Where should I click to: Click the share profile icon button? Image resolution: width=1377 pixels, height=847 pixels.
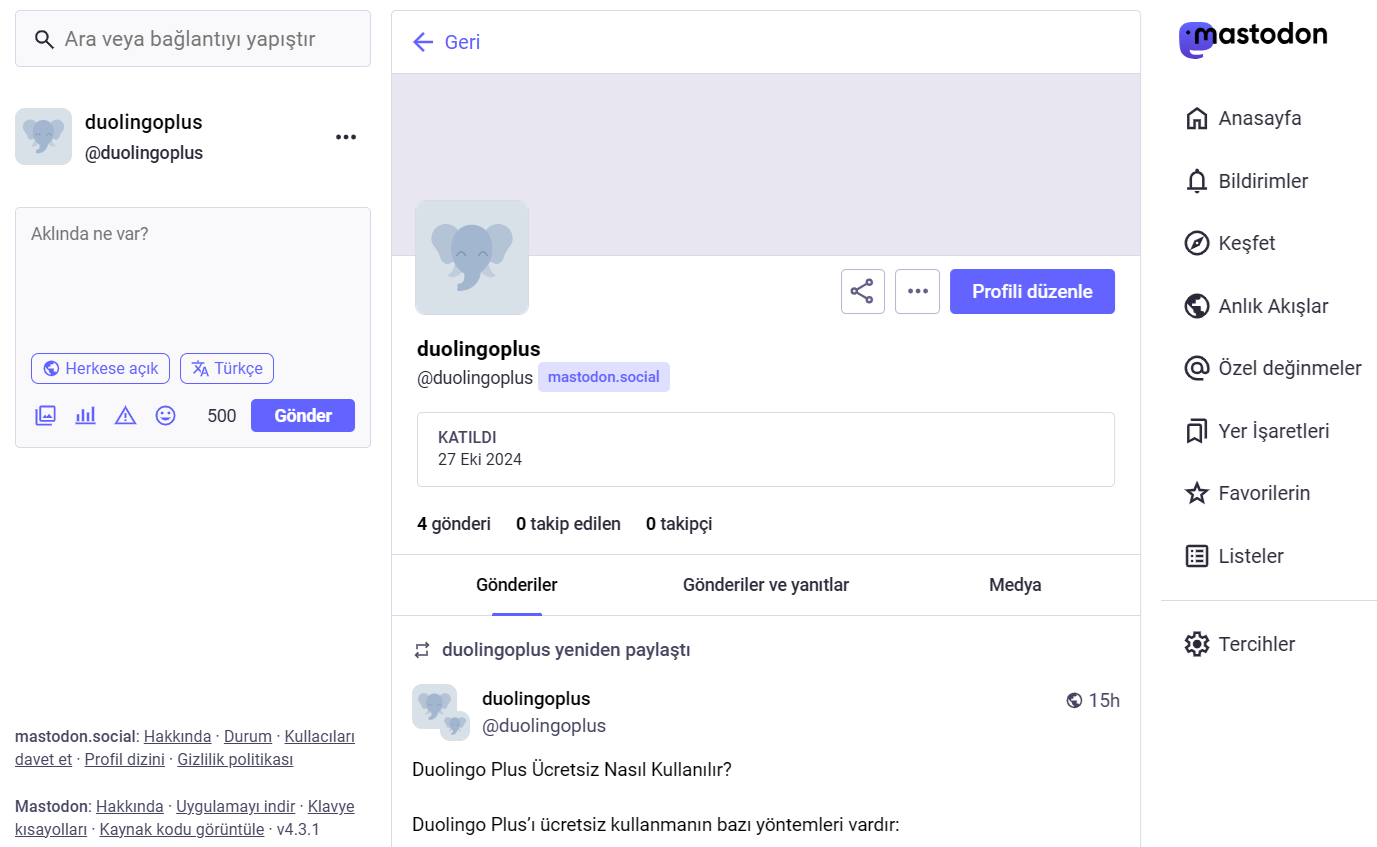pos(862,292)
